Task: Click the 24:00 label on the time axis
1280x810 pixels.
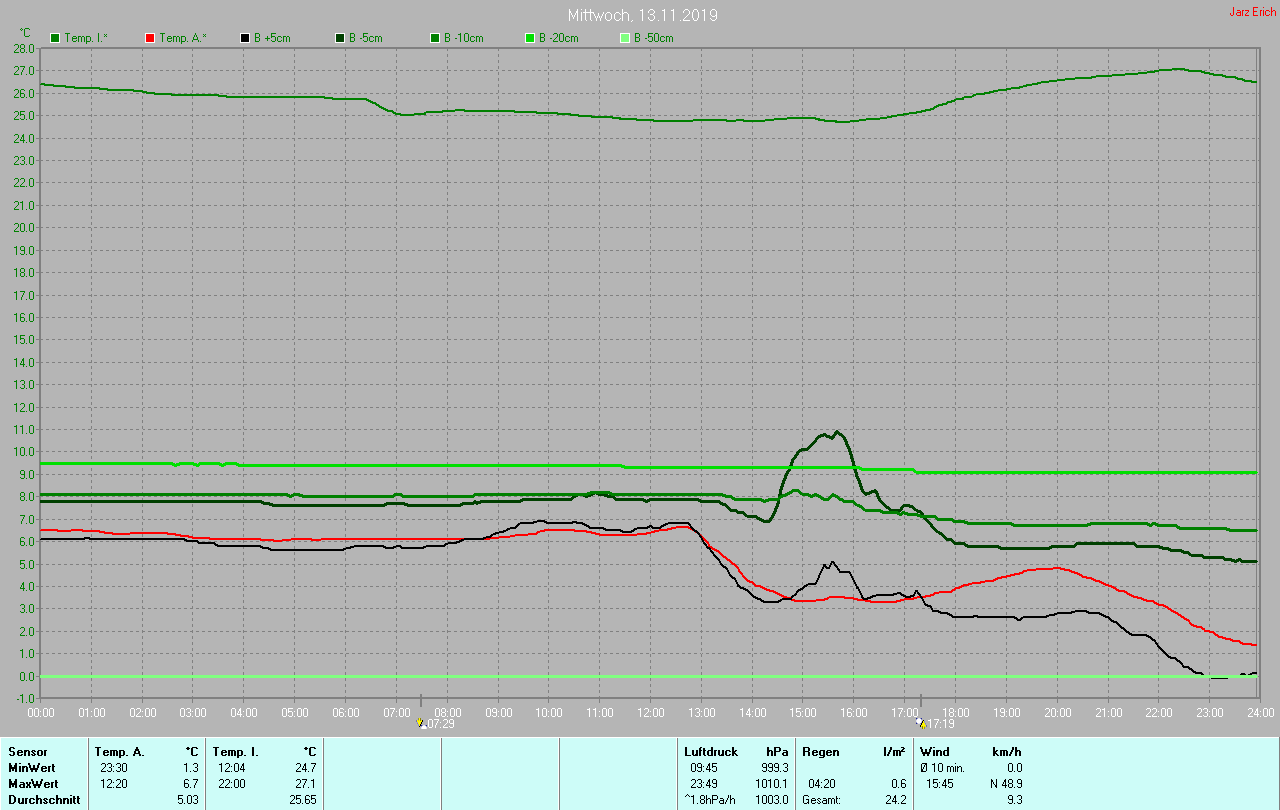Action: (1259, 713)
